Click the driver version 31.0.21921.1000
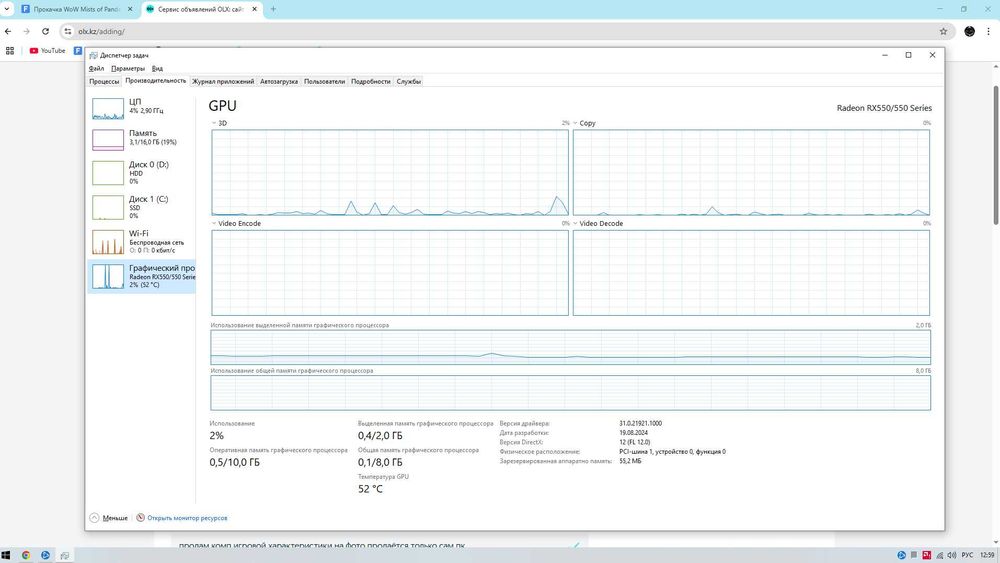 pyautogui.click(x=640, y=423)
